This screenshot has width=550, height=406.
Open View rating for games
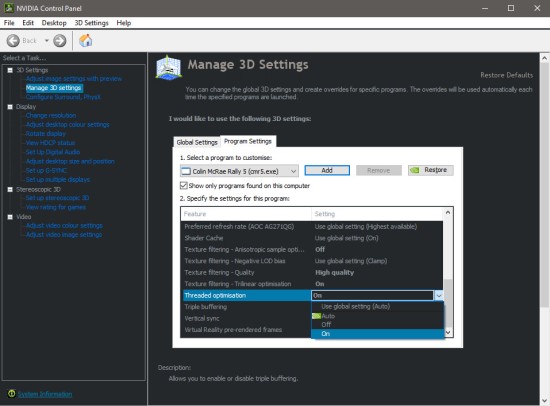[56, 207]
